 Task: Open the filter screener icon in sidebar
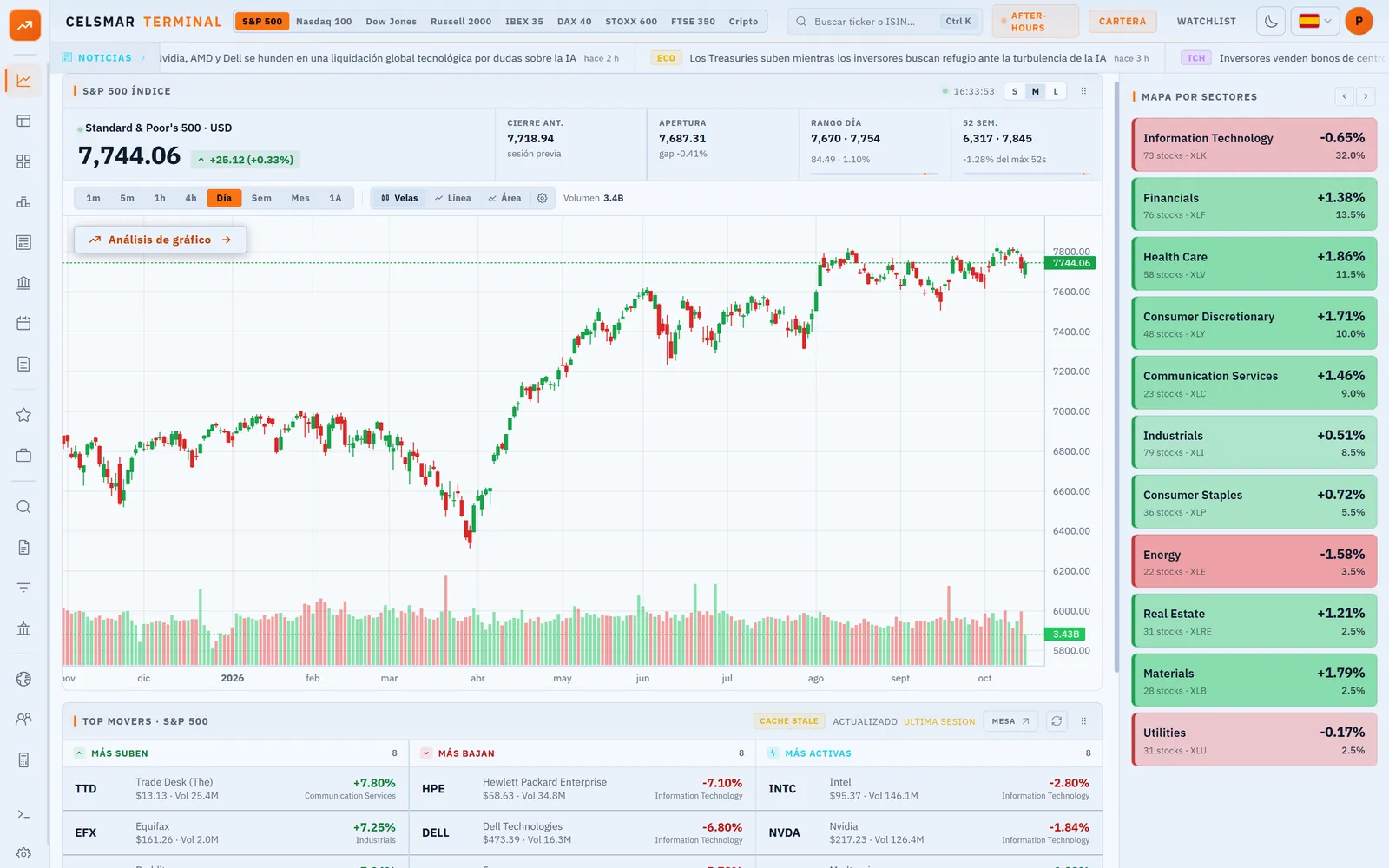click(x=23, y=588)
